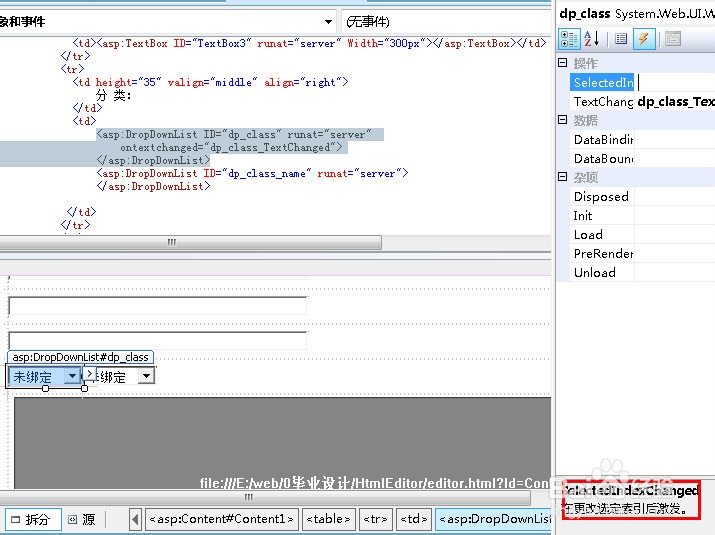715x535 pixels.
Task: Switch Properties panel to Categorized view
Action: point(569,39)
